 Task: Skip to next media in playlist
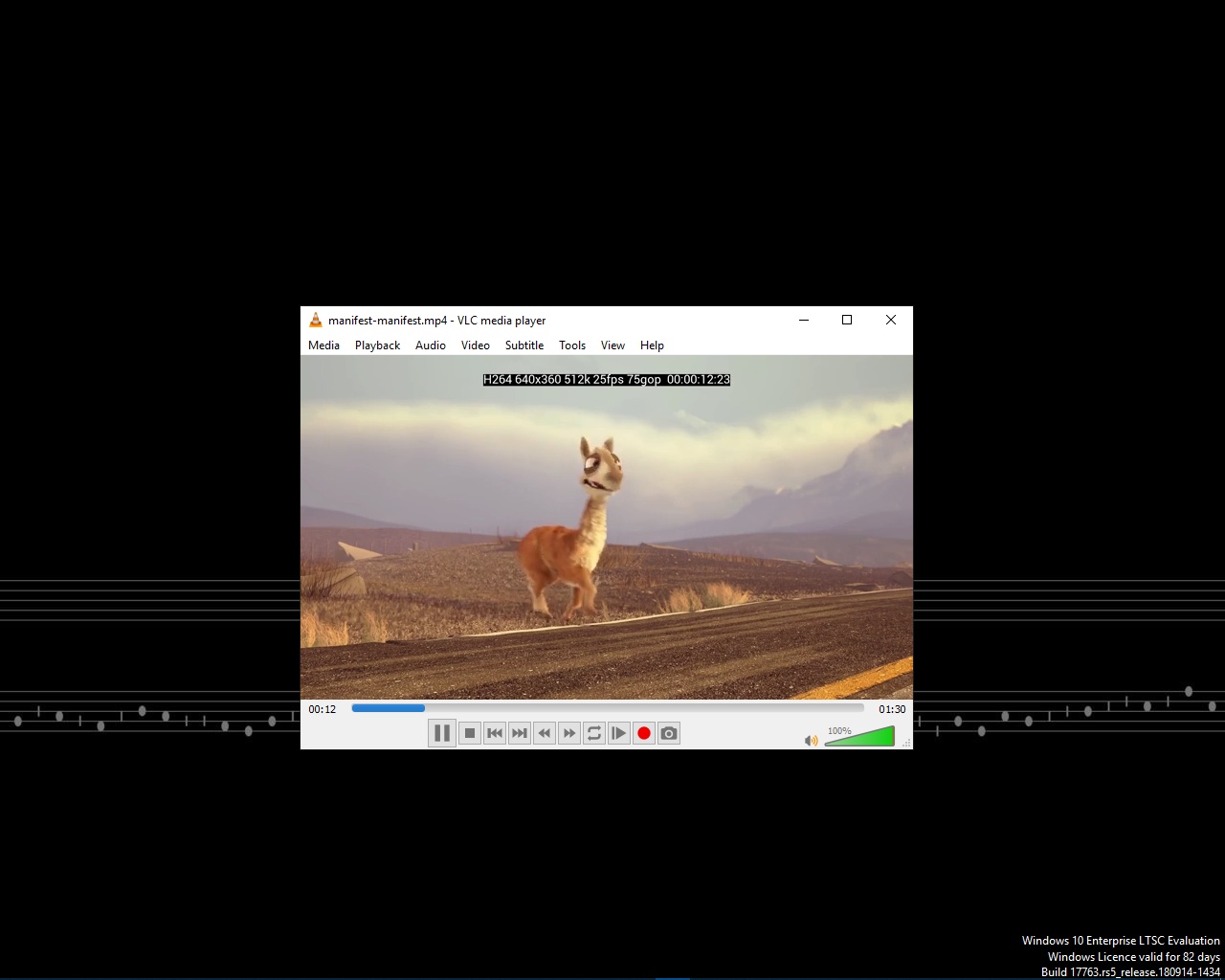[x=520, y=733]
